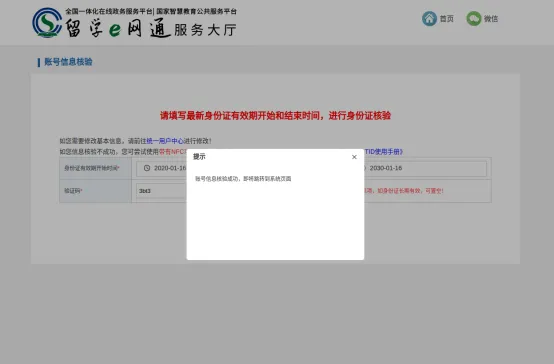Click the 首页 text label

447,19
